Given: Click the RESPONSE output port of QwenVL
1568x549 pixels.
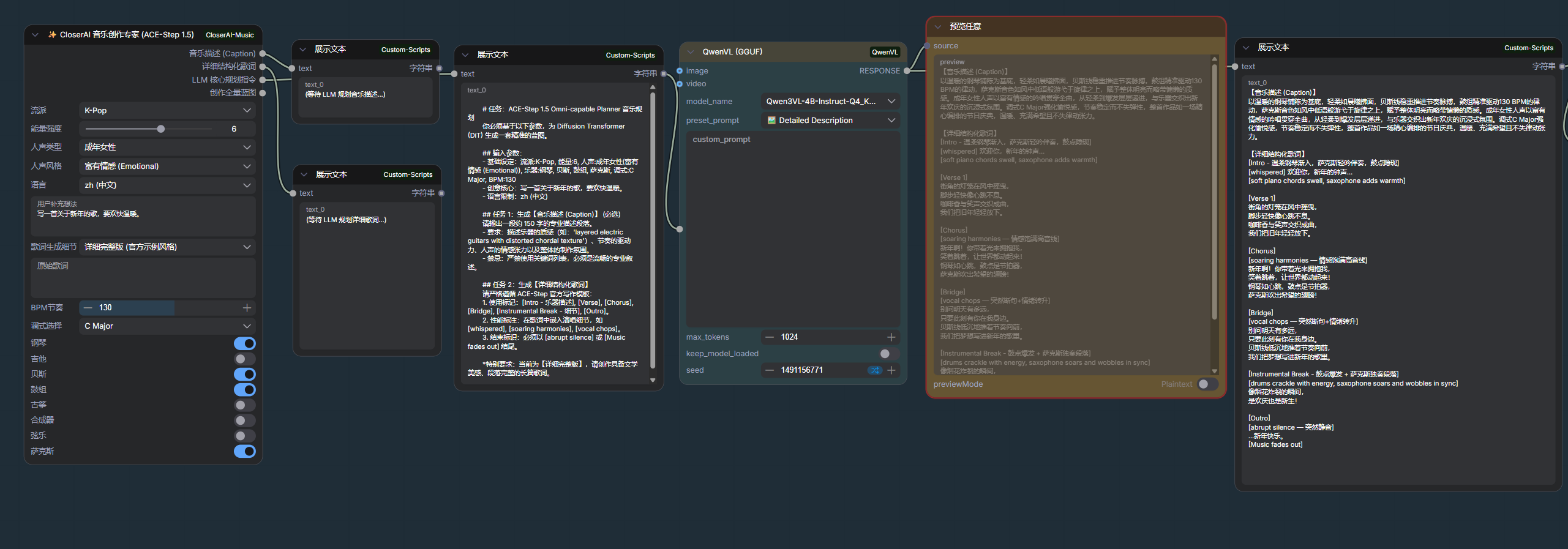Looking at the screenshot, I should [907, 71].
